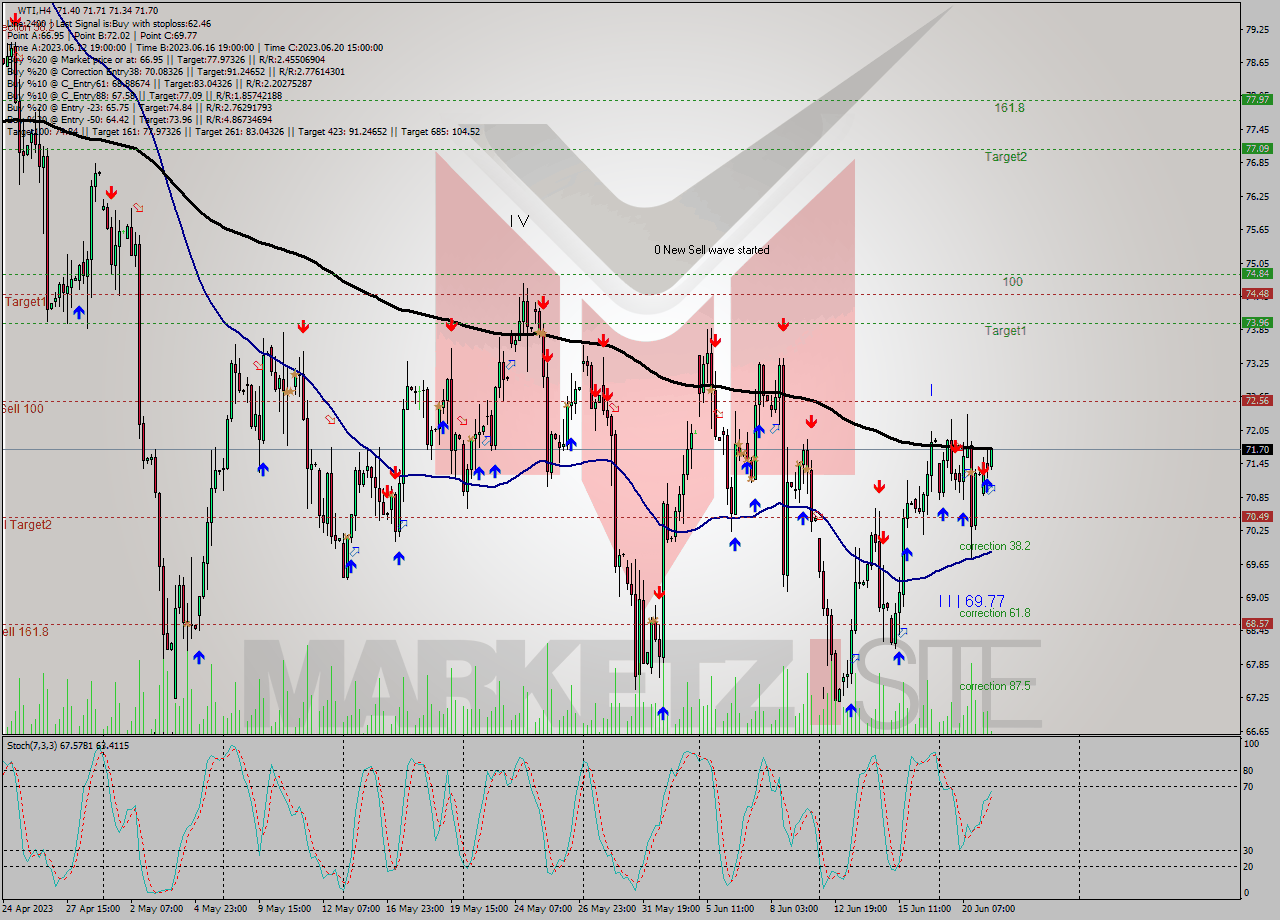Image resolution: width=1280 pixels, height=920 pixels.
Task: Click the 'I V' wave label
Action: pyautogui.click(x=519, y=220)
